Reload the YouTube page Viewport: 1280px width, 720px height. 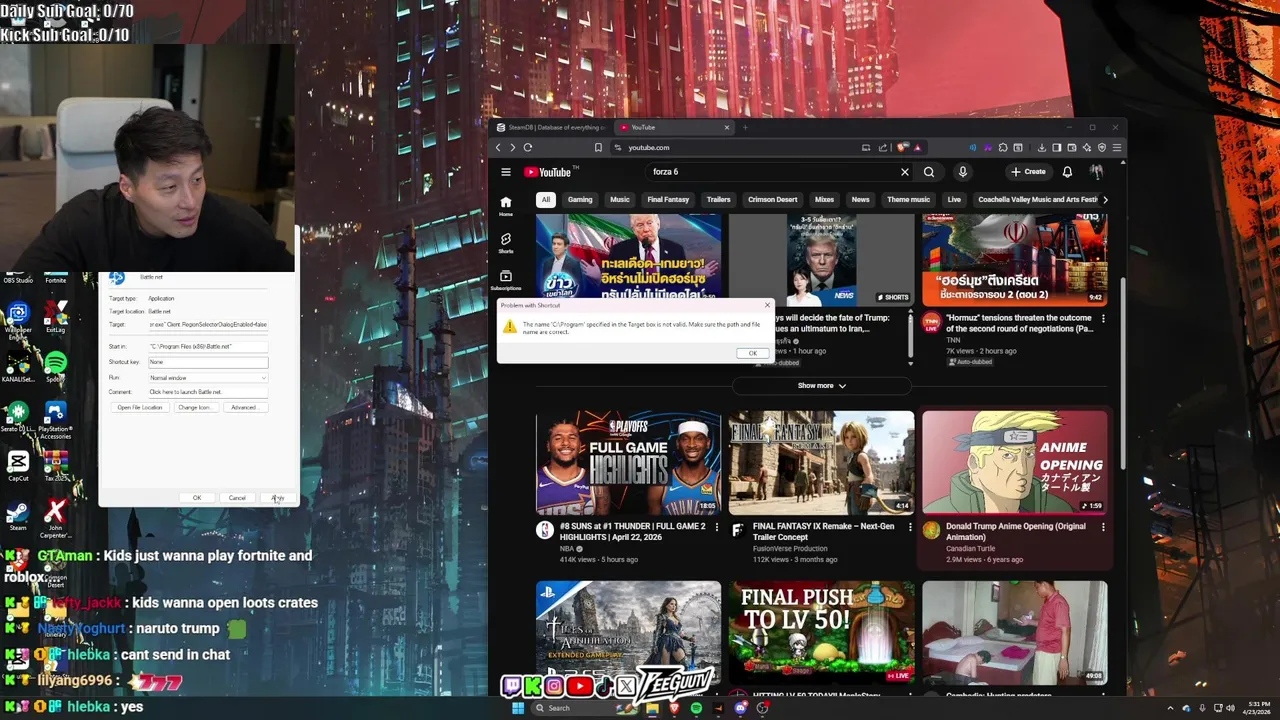click(528, 147)
